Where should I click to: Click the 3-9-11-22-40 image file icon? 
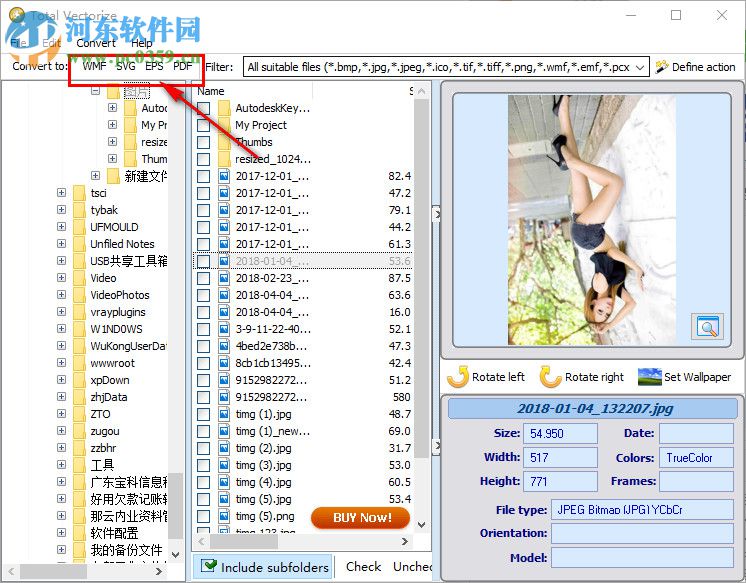(x=224, y=329)
